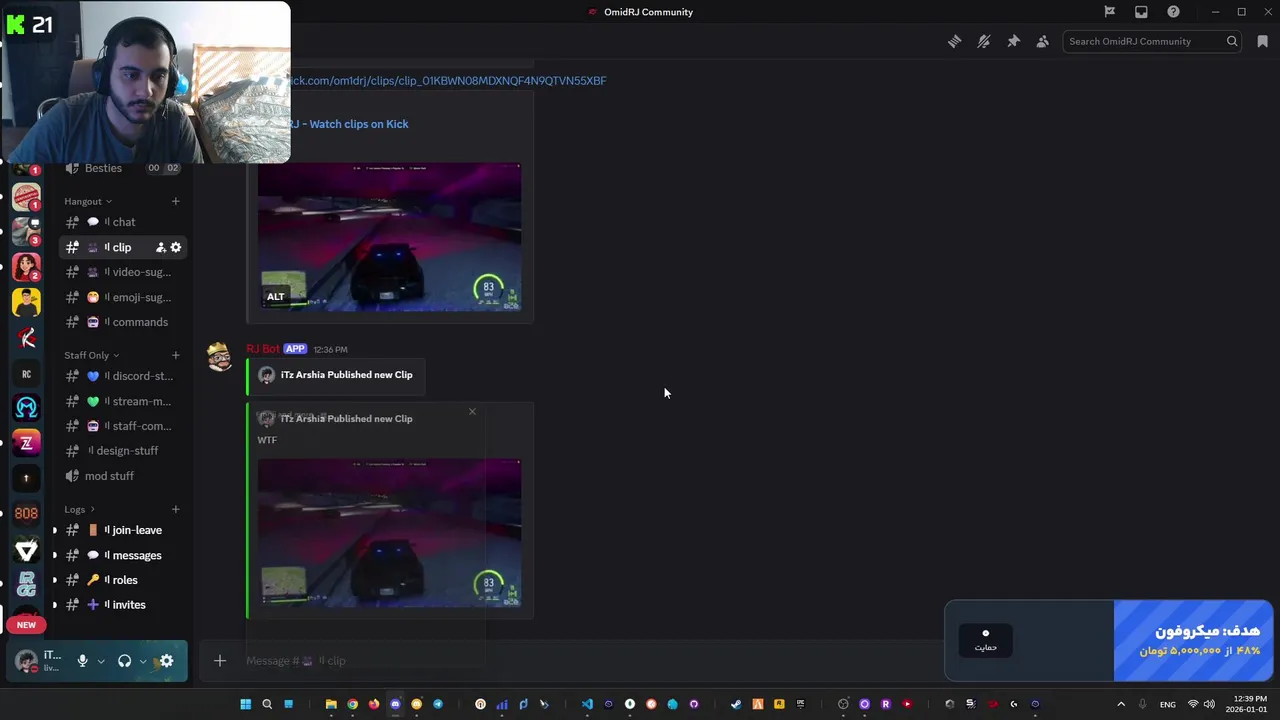
Task: Open Windows Start menu
Action: click(245, 704)
